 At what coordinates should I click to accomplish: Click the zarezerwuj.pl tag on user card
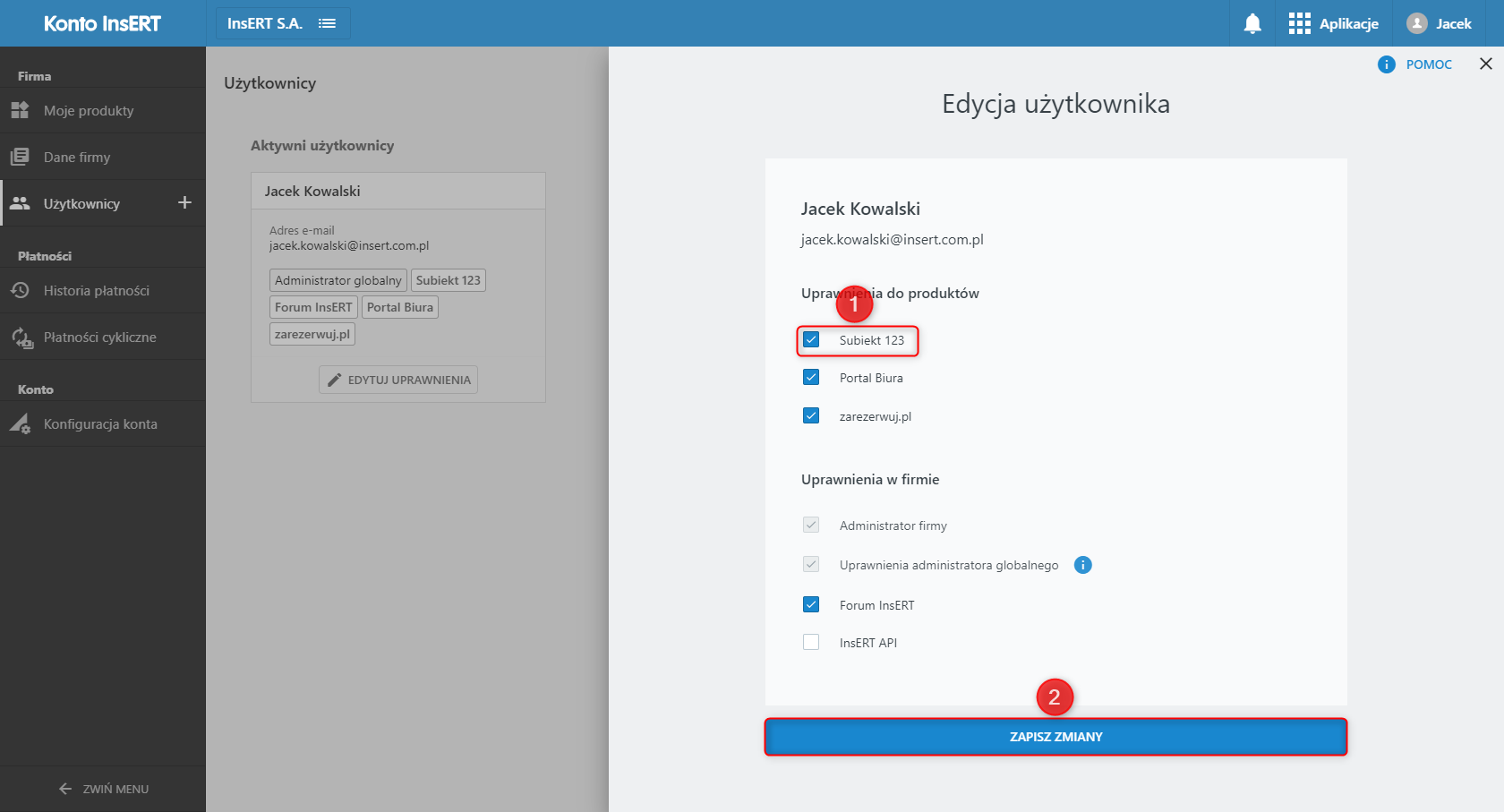point(312,334)
